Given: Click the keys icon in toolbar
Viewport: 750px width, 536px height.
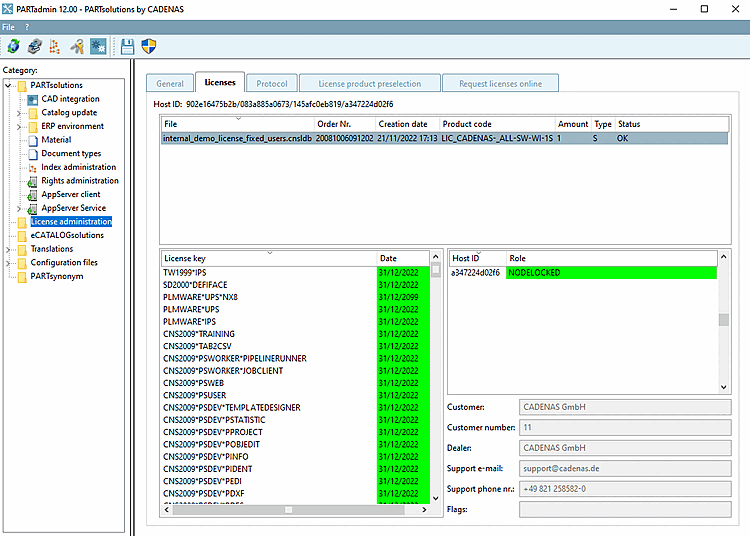Looking at the screenshot, I should pyautogui.click(x=77, y=46).
